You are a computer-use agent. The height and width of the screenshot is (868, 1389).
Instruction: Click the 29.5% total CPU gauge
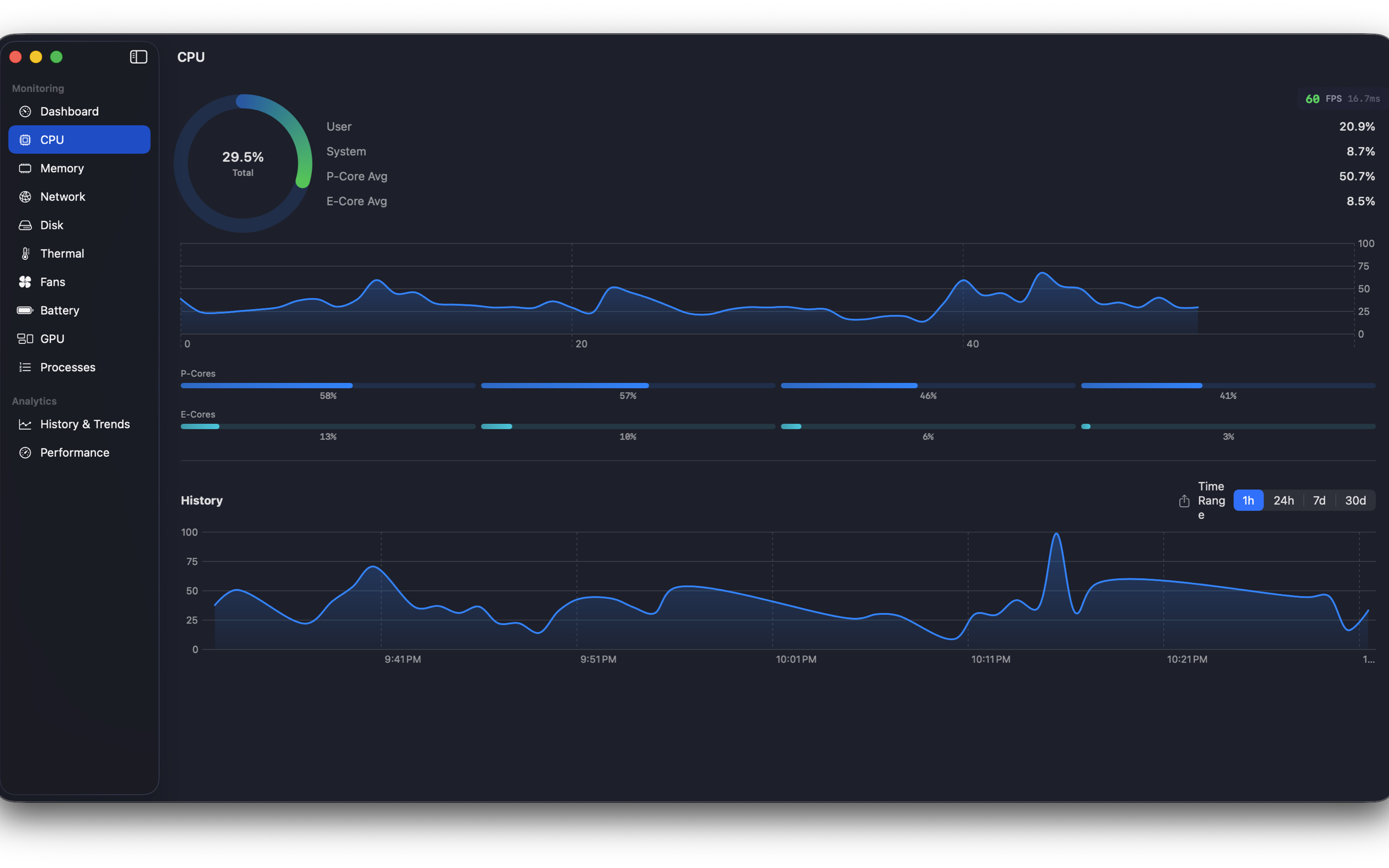[243, 163]
